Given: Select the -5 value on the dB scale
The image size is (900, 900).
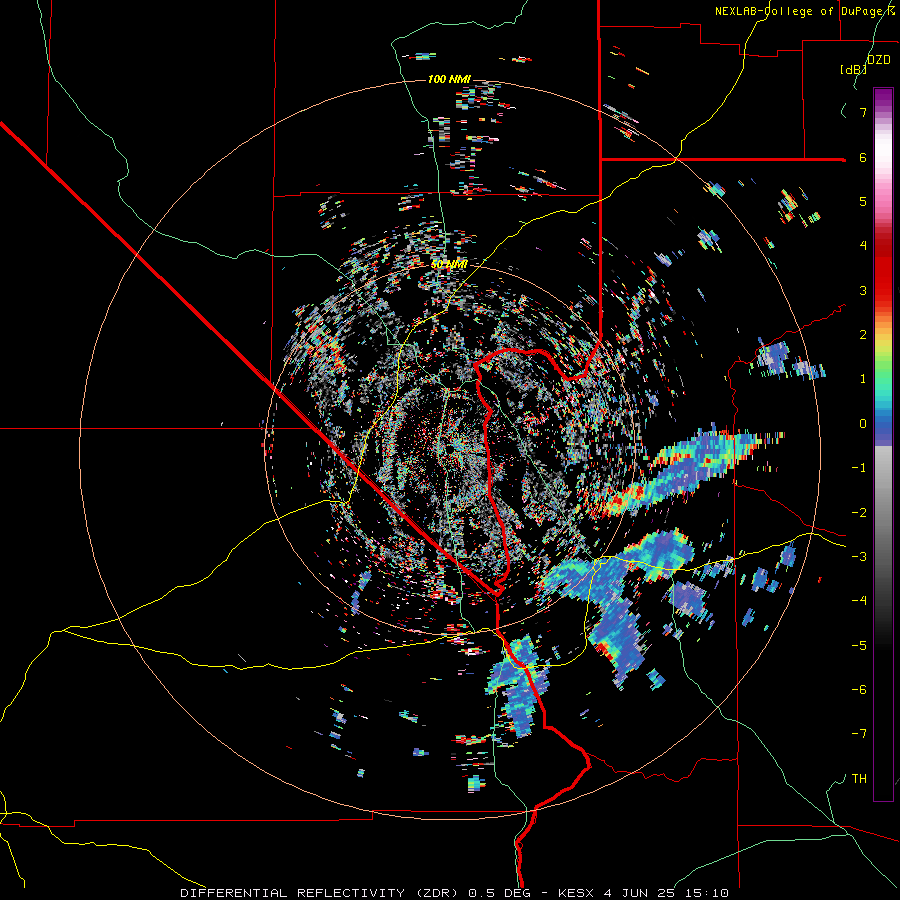Looking at the screenshot, I should (859, 646).
